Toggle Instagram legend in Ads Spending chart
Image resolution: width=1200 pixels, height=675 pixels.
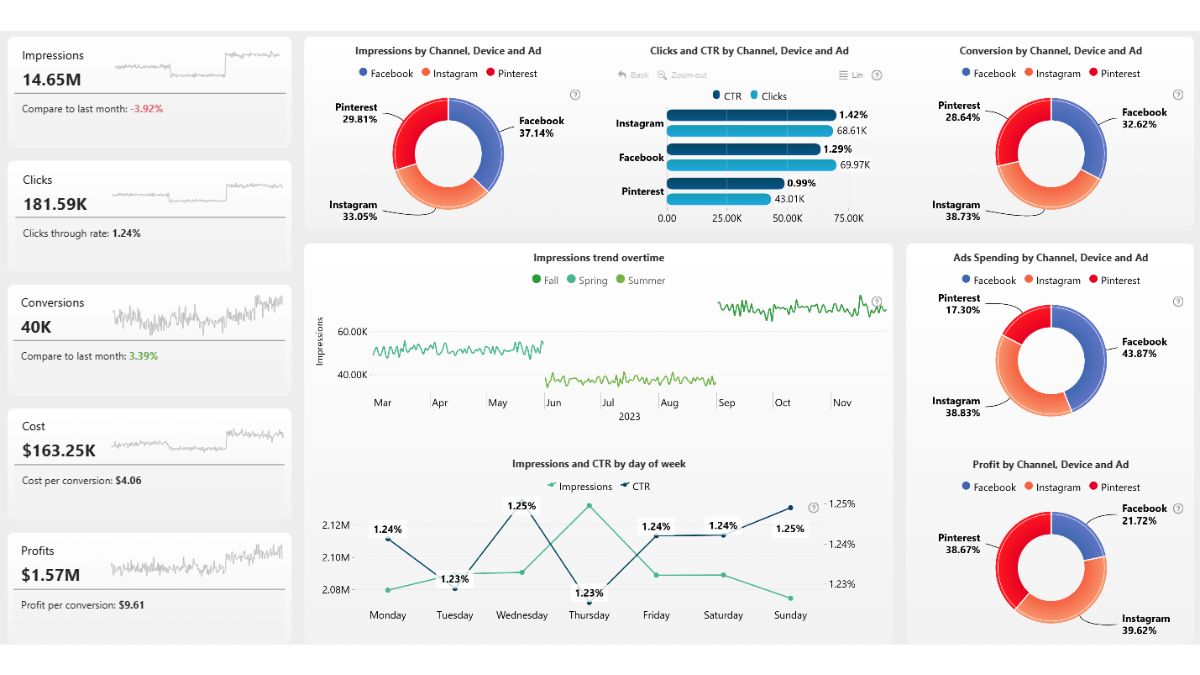click(1052, 280)
